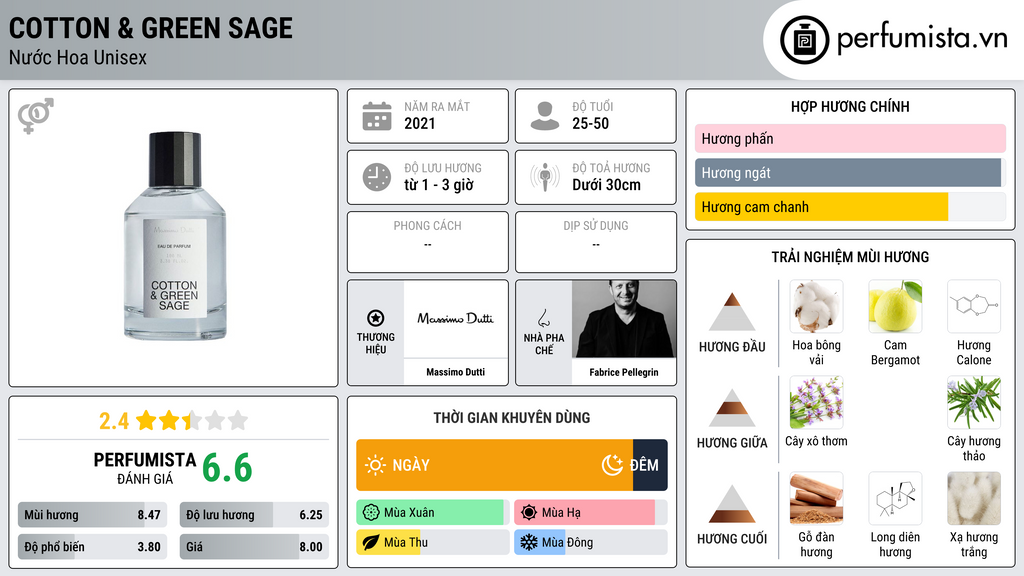The width and height of the screenshot is (1024, 576).
Task: Click the unisex gender symbol icon
Action: pos(36,116)
